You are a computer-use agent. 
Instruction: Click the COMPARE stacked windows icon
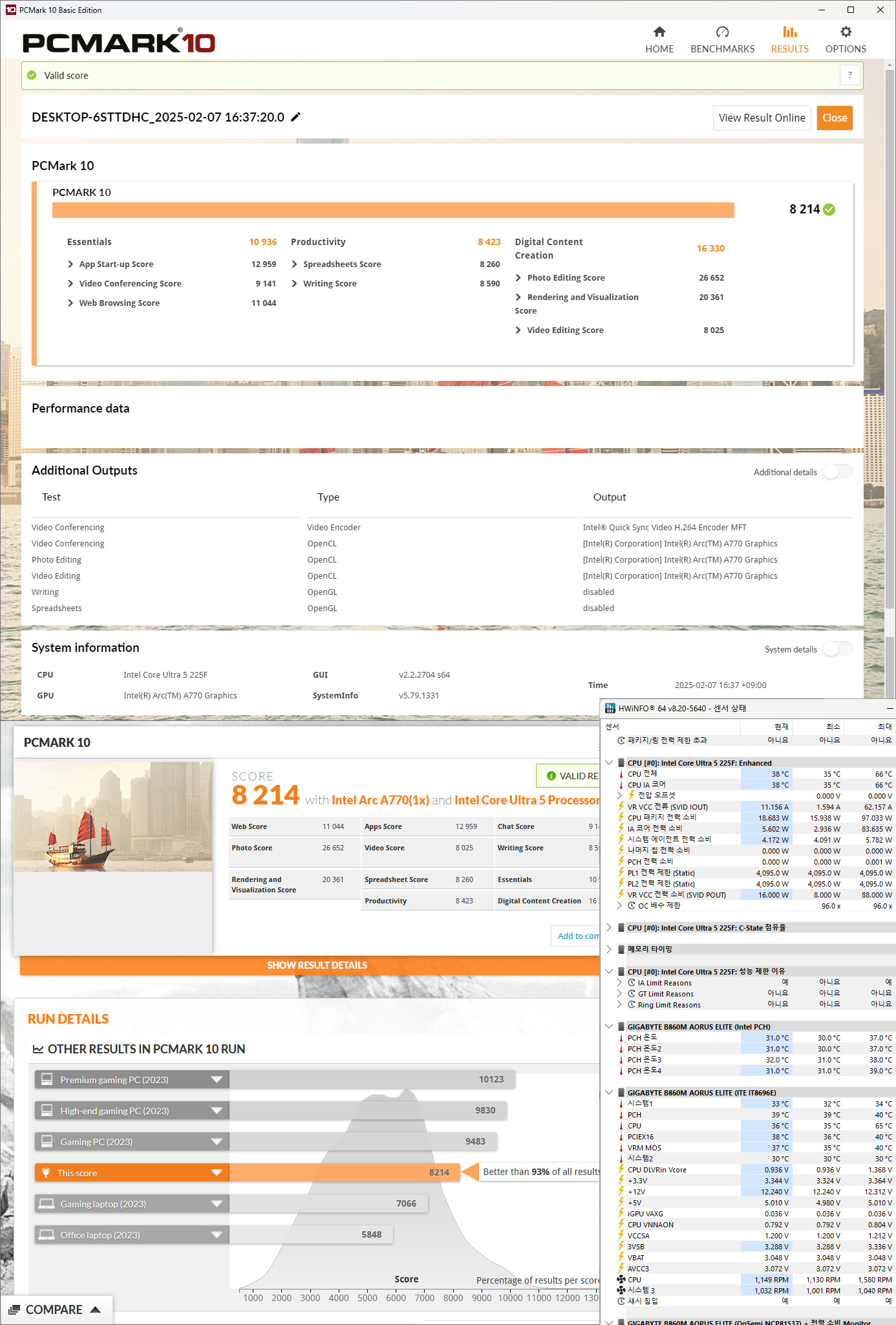[x=14, y=1309]
